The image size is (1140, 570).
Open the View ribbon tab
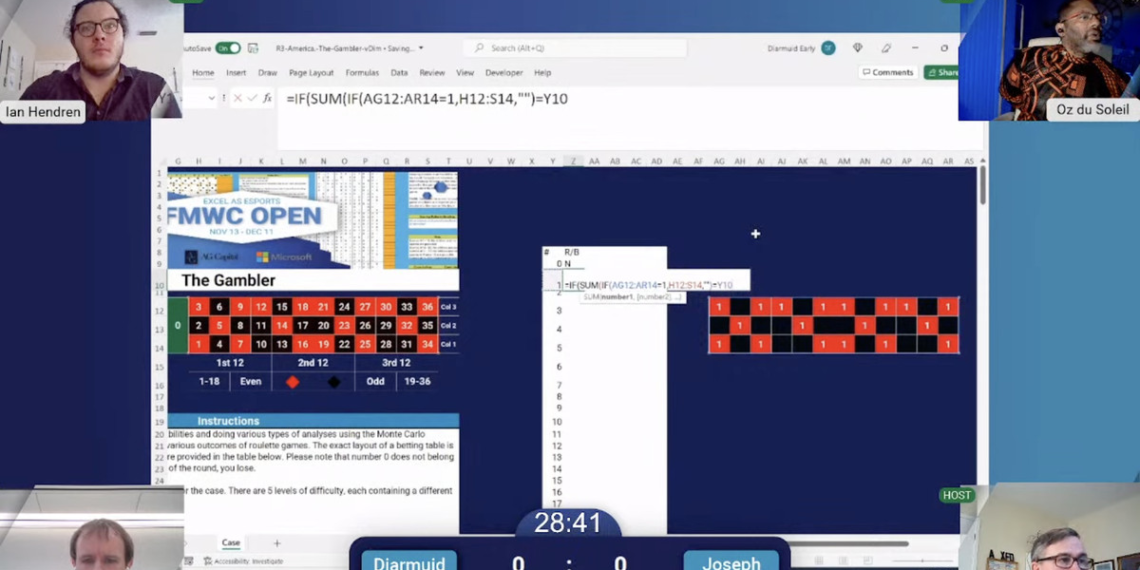(x=465, y=73)
